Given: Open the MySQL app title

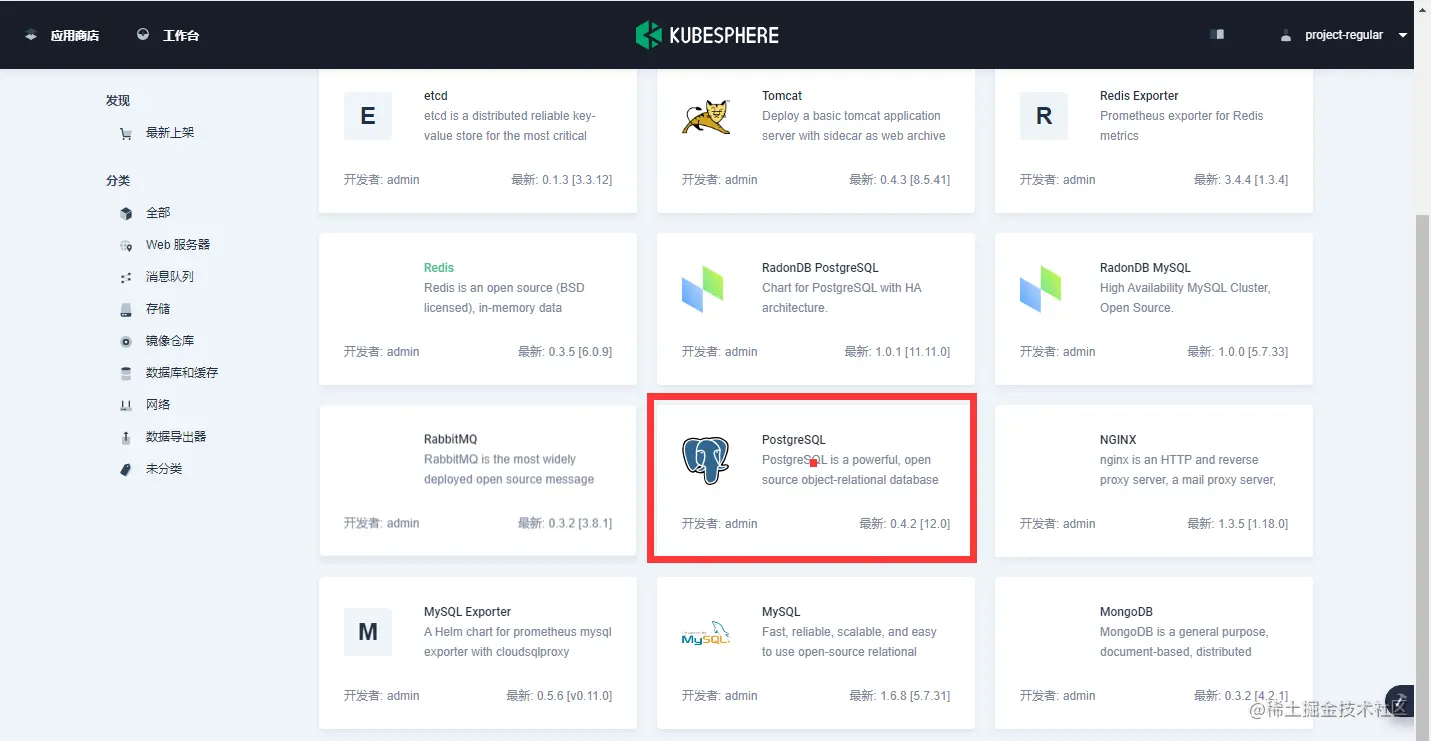Looking at the screenshot, I should 781,612.
